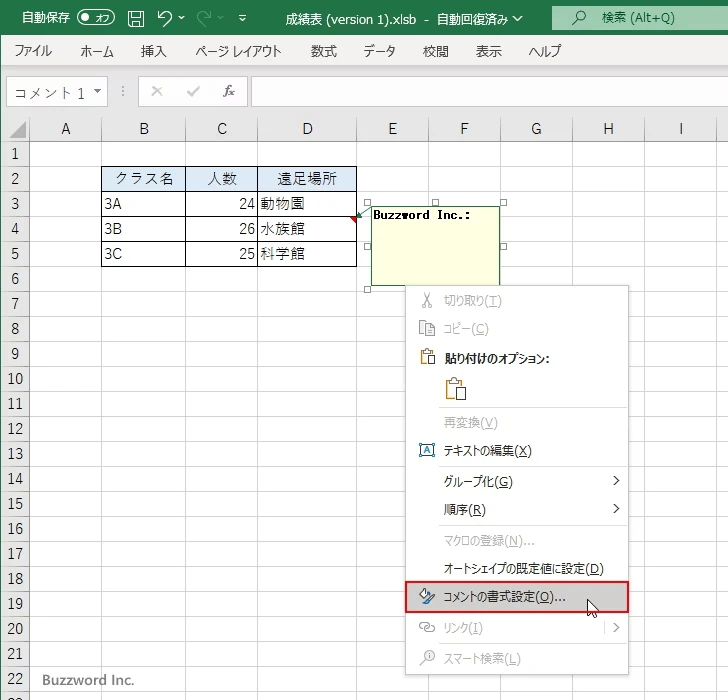Switch to the 校閲 tab
728x700 pixels.
coord(436,51)
